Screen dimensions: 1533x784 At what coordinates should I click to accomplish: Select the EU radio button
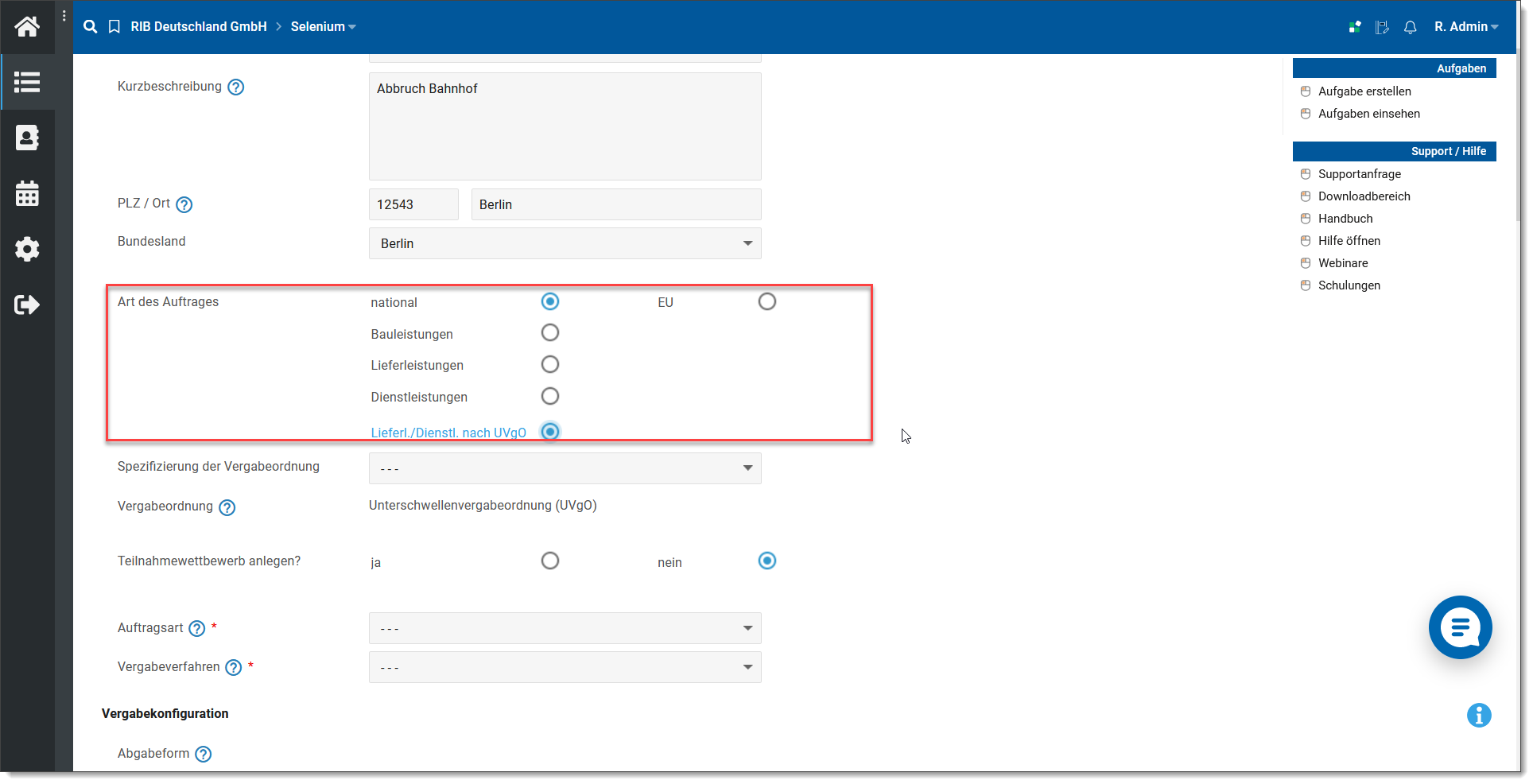point(767,301)
